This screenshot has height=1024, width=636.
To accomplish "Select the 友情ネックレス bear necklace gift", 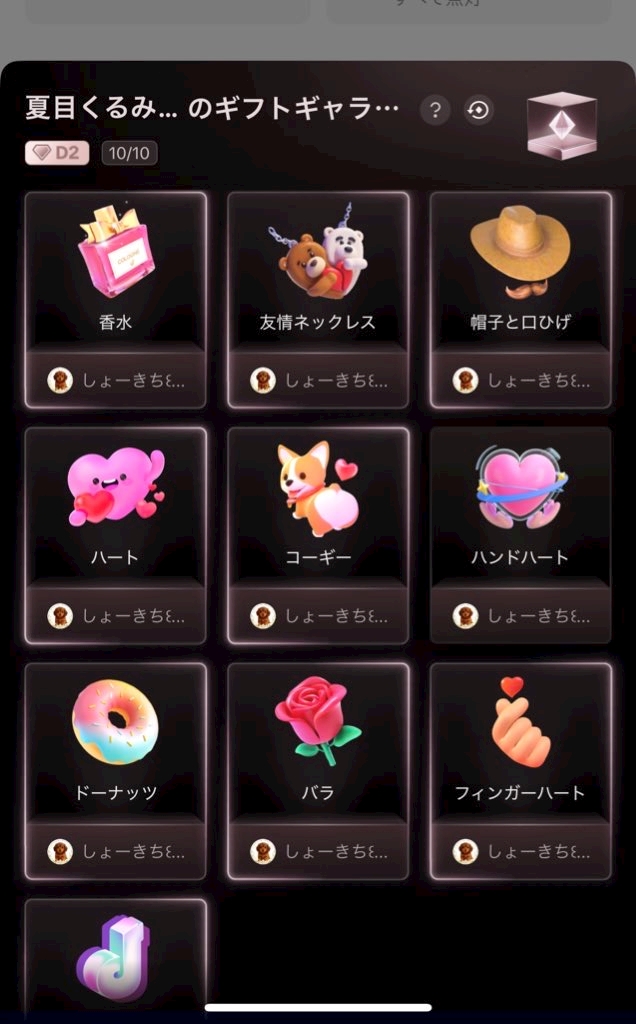I will [318, 300].
